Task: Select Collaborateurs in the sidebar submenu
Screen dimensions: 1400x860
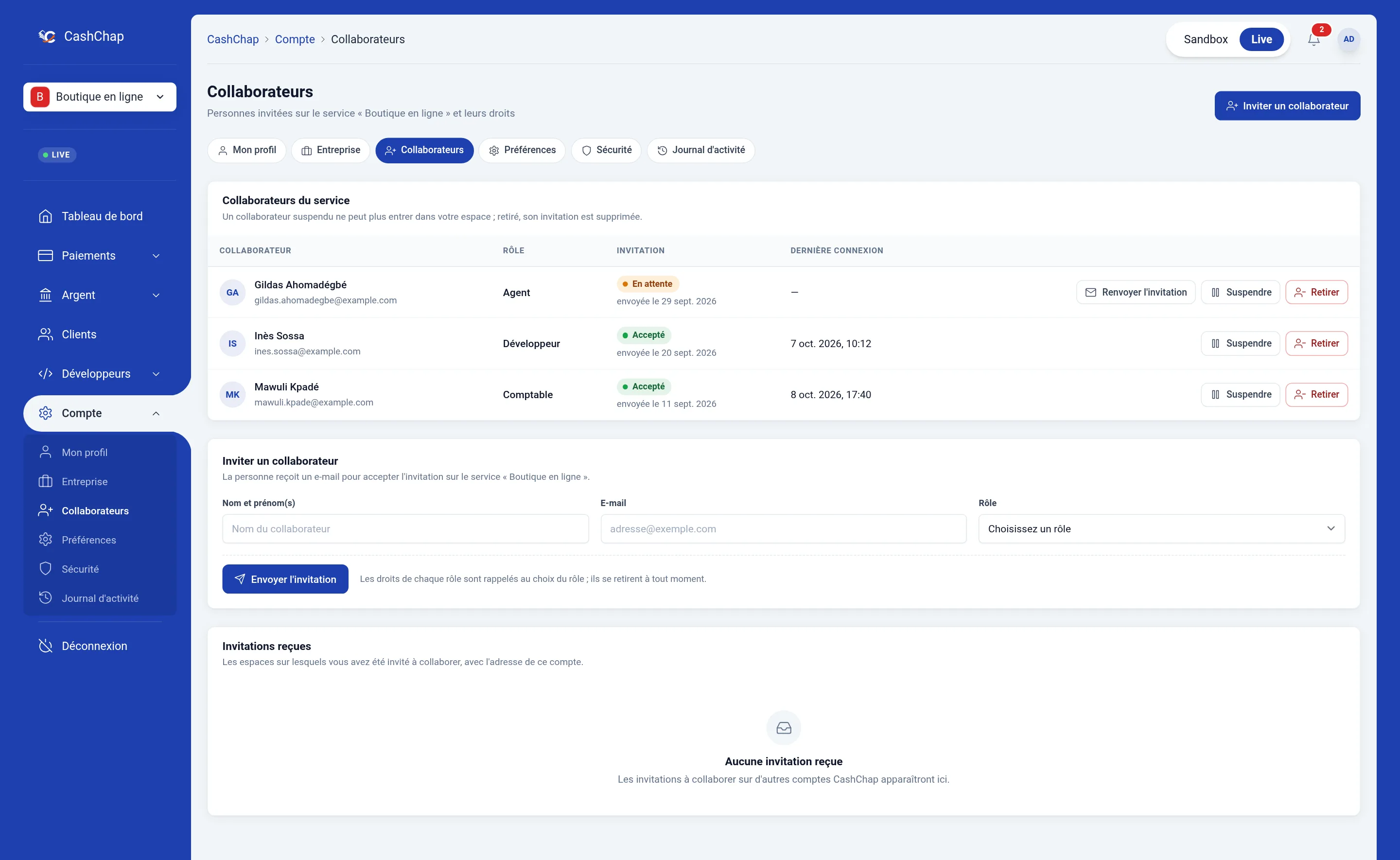Action: tap(100, 511)
